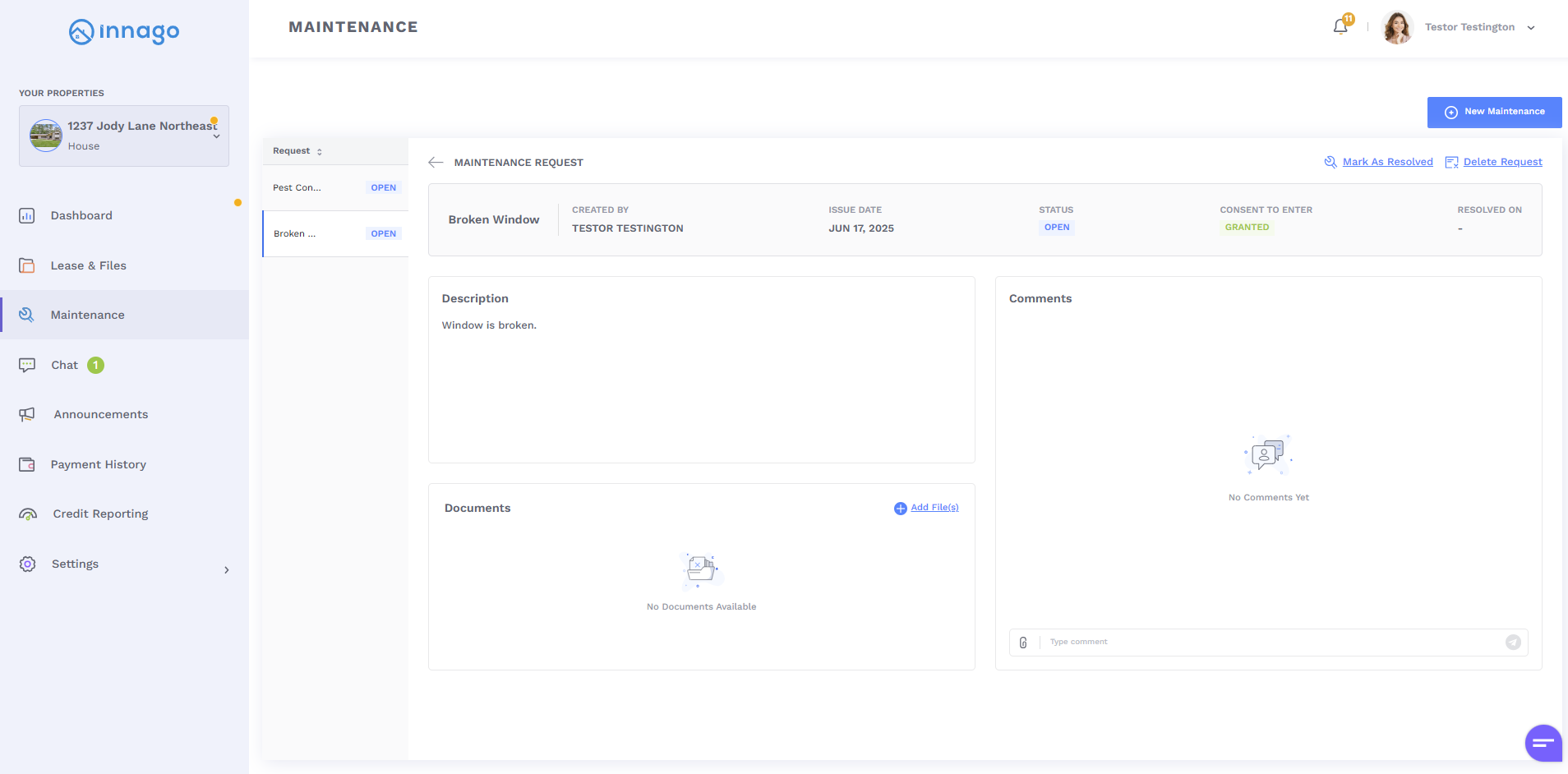Click Mark As Resolved link

tap(1387, 162)
